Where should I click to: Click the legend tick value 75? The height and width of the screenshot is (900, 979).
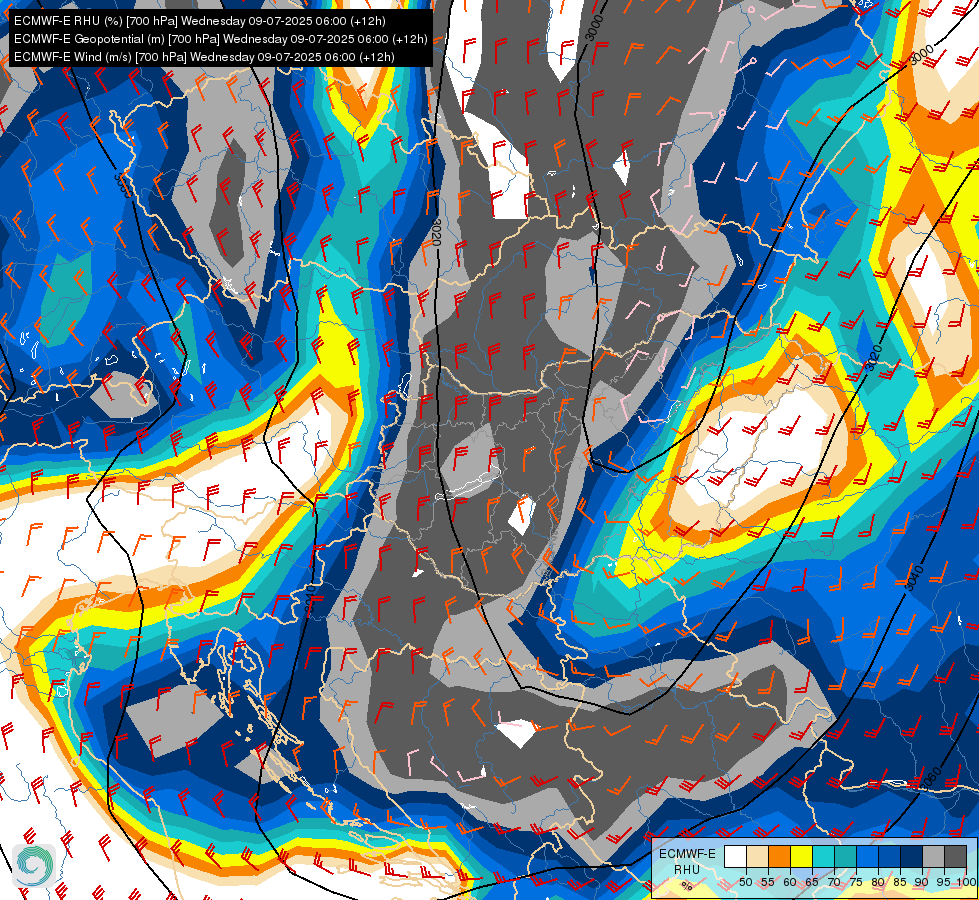coord(856,883)
